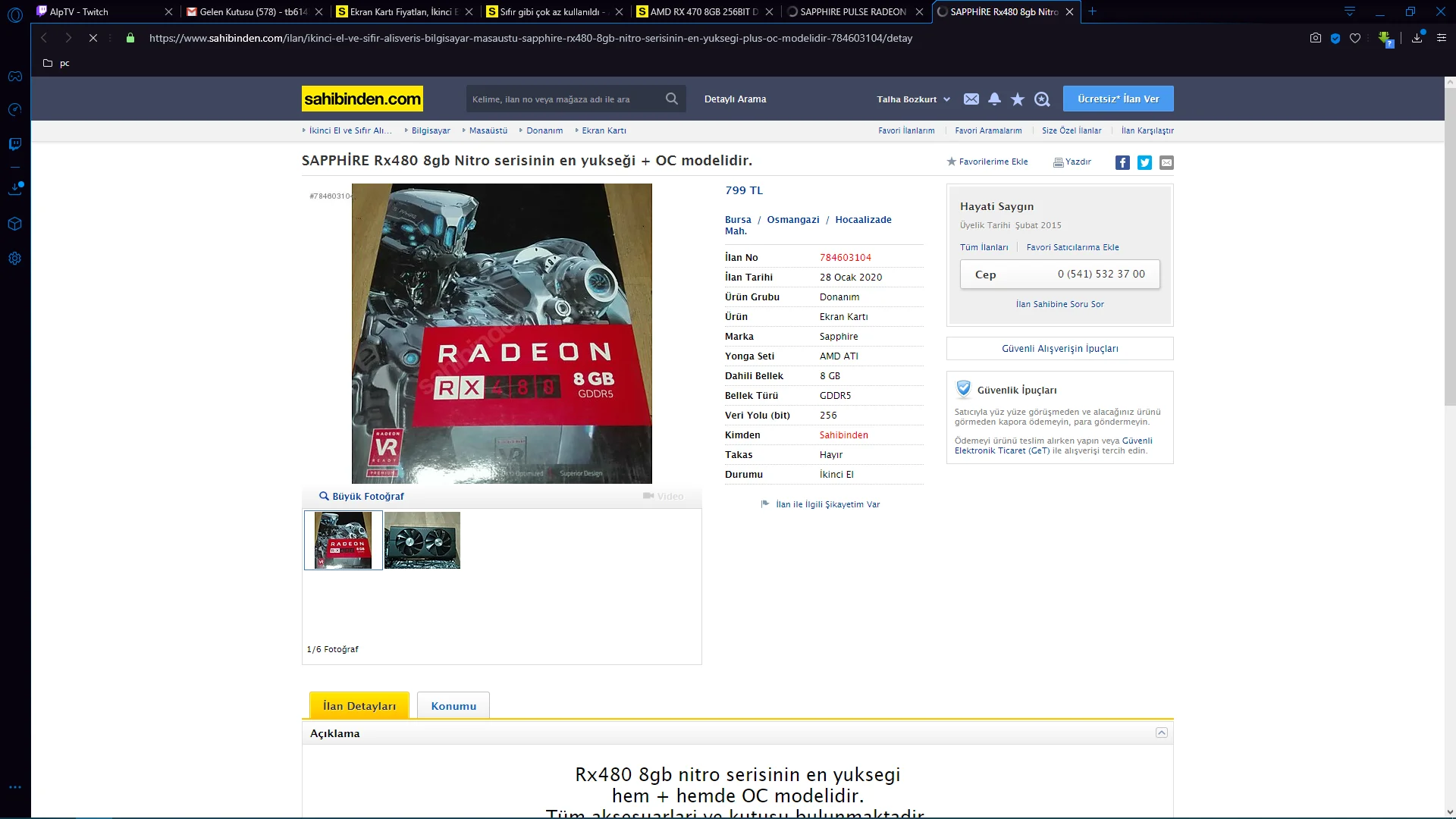Select the second graphics card thumbnail
The image size is (1456, 819).
(x=422, y=540)
